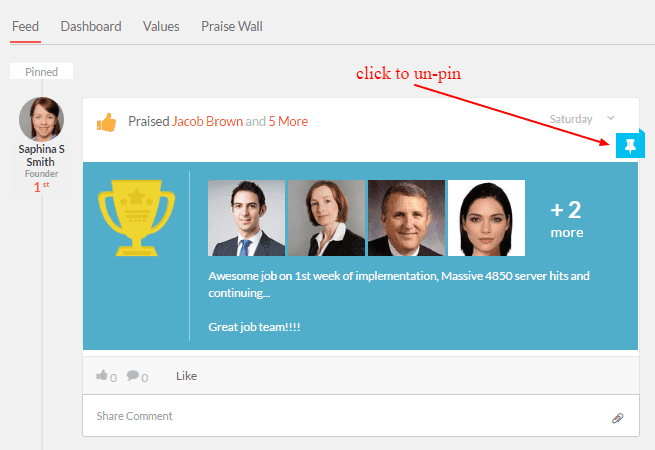
Task: Select the Feed tab
Action: [25, 26]
